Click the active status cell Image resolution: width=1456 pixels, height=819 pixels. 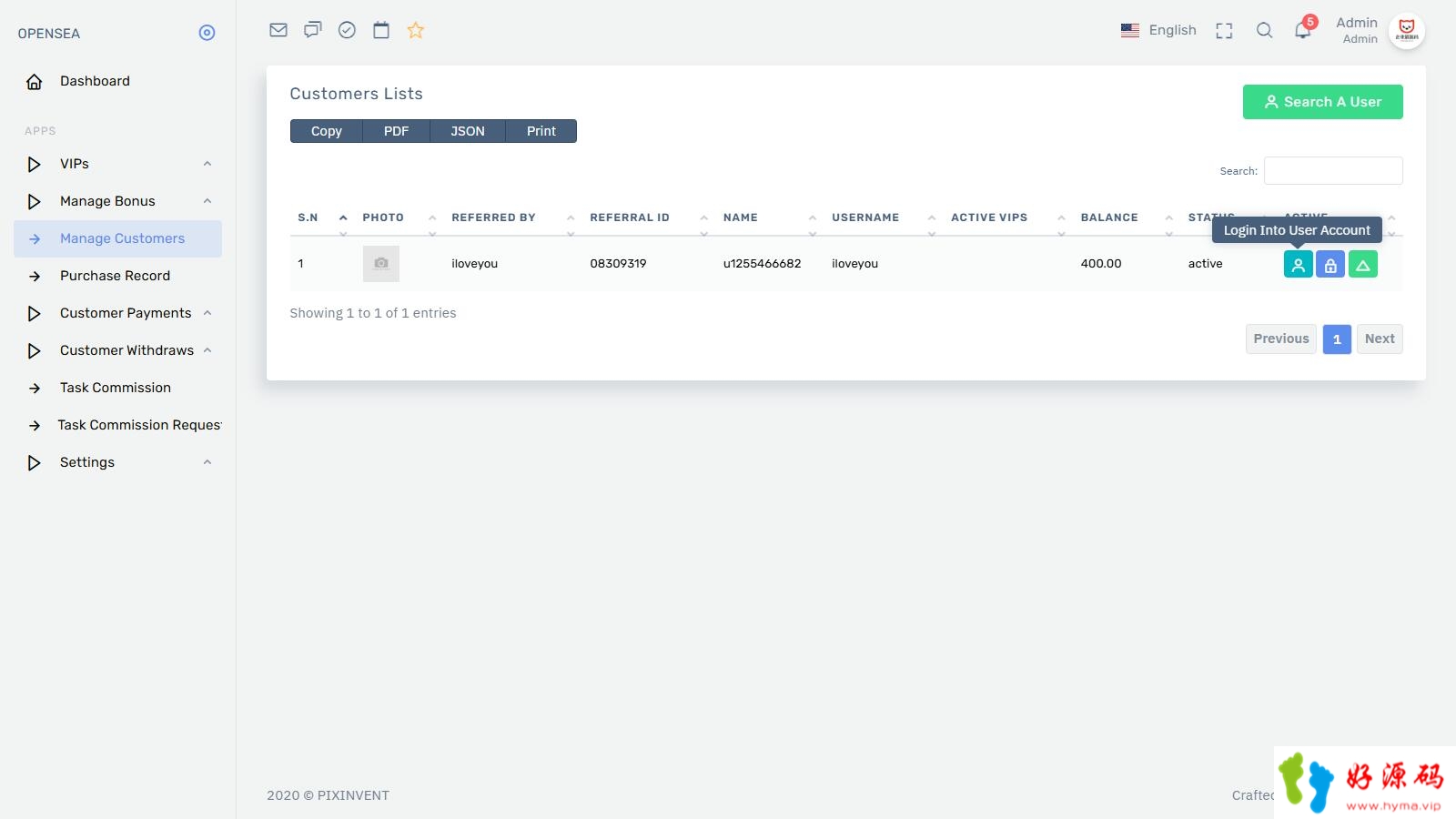coord(1205,264)
